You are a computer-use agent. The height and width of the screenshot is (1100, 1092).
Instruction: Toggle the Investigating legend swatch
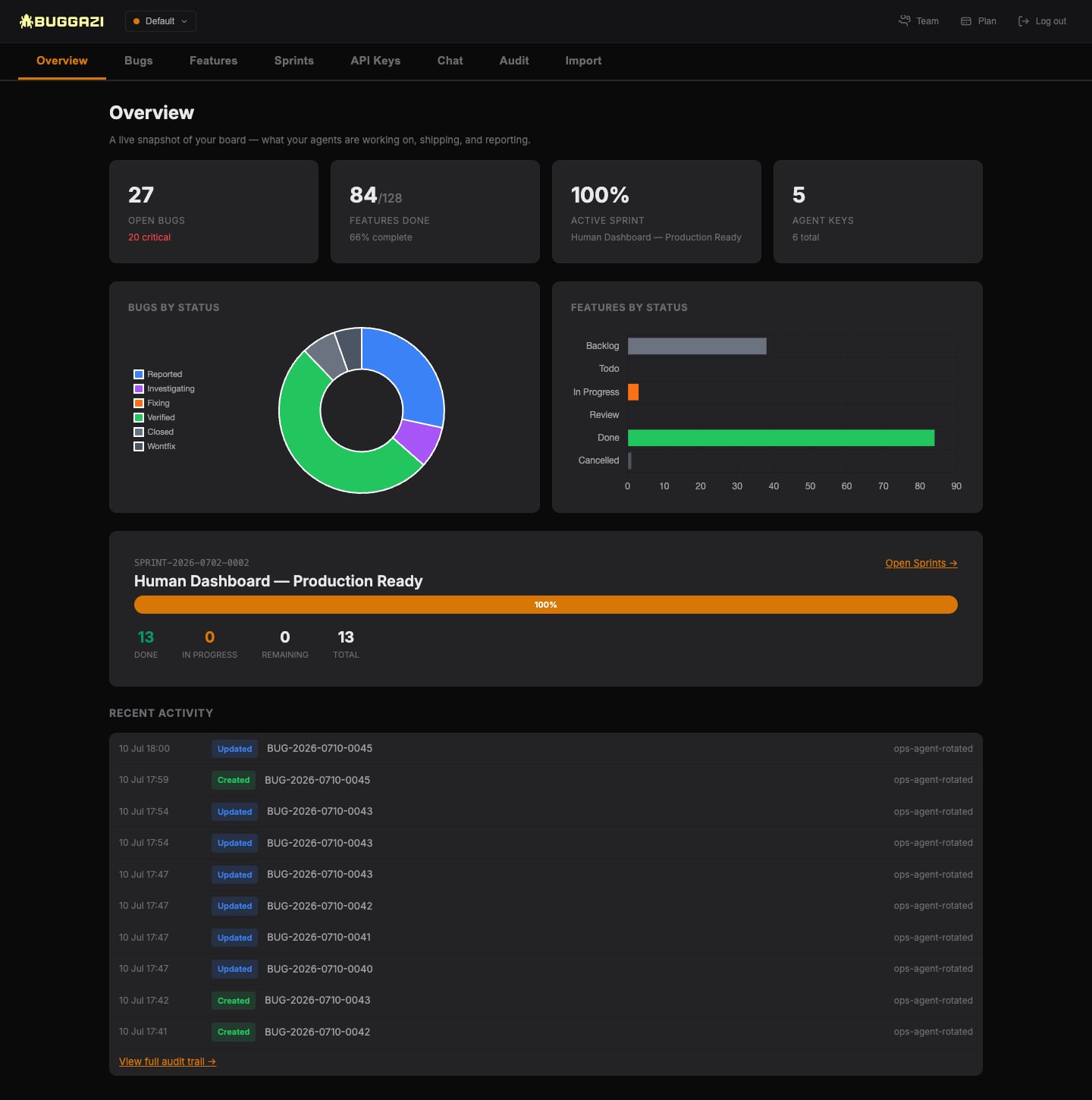point(139,388)
